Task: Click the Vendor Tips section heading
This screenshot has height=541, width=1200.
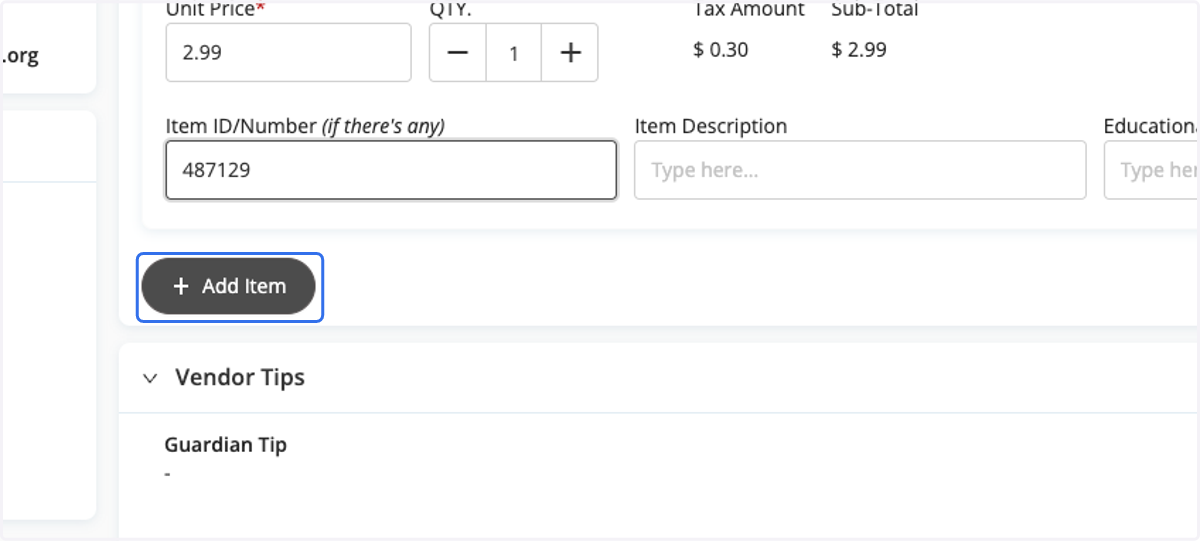Action: [x=240, y=377]
